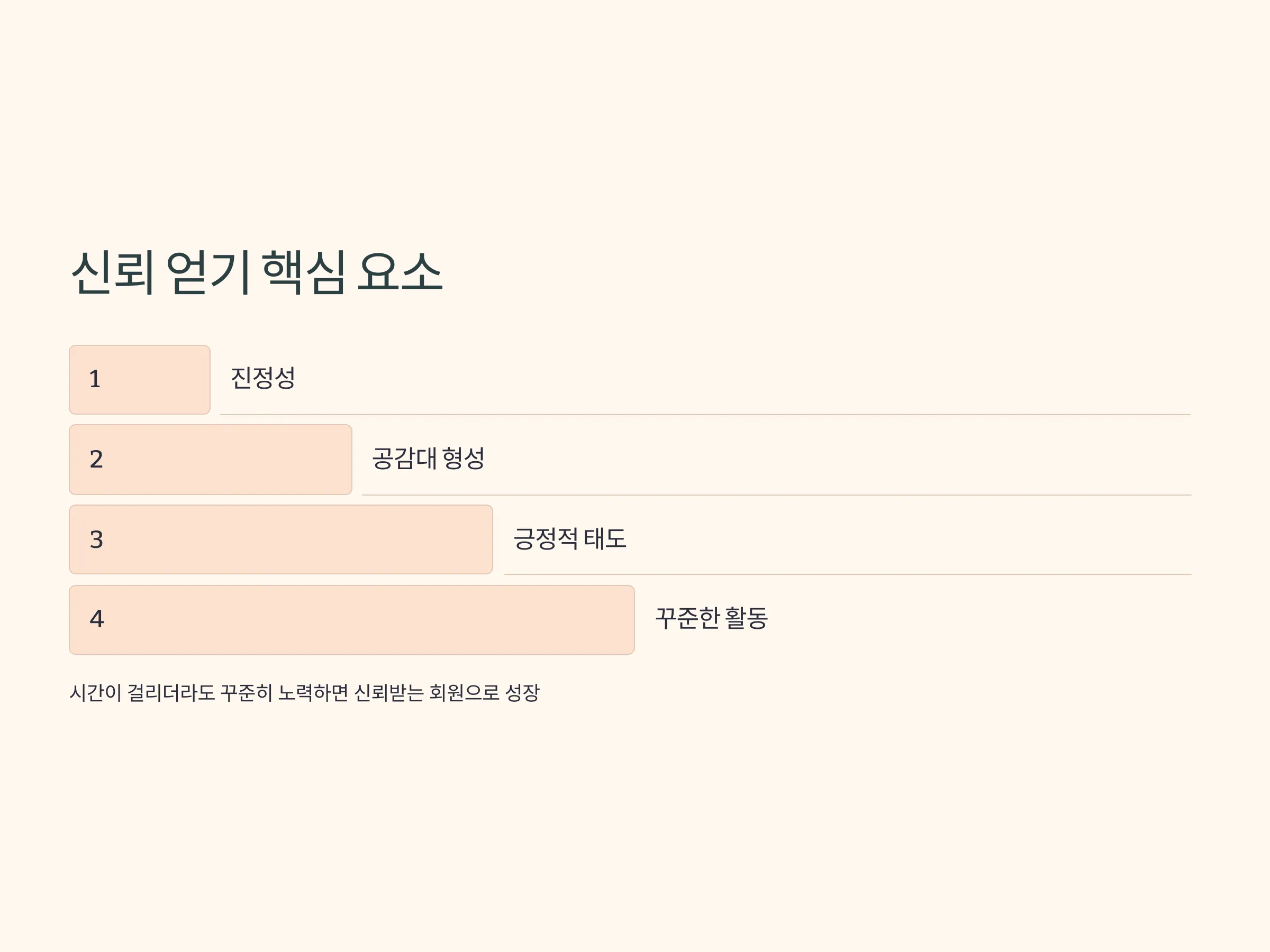The width and height of the screenshot is (1270, 952).
Task: Click the number 3 digit
Action: pyautogui.click(x=96, y=539)
